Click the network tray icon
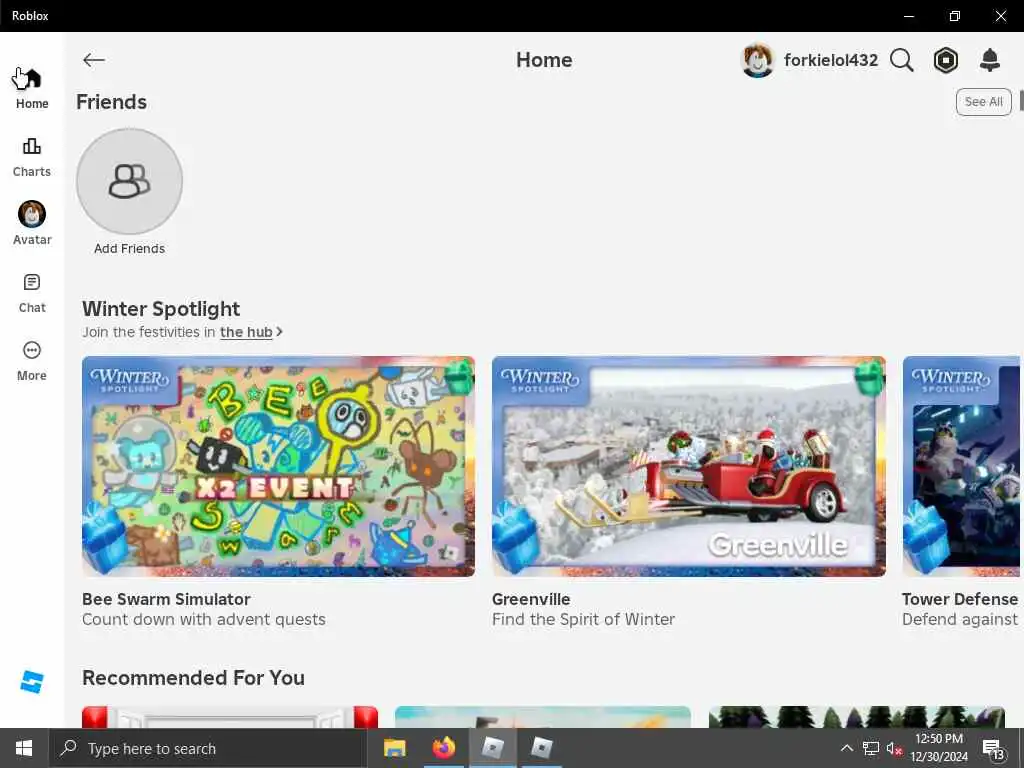 (871, 748)
